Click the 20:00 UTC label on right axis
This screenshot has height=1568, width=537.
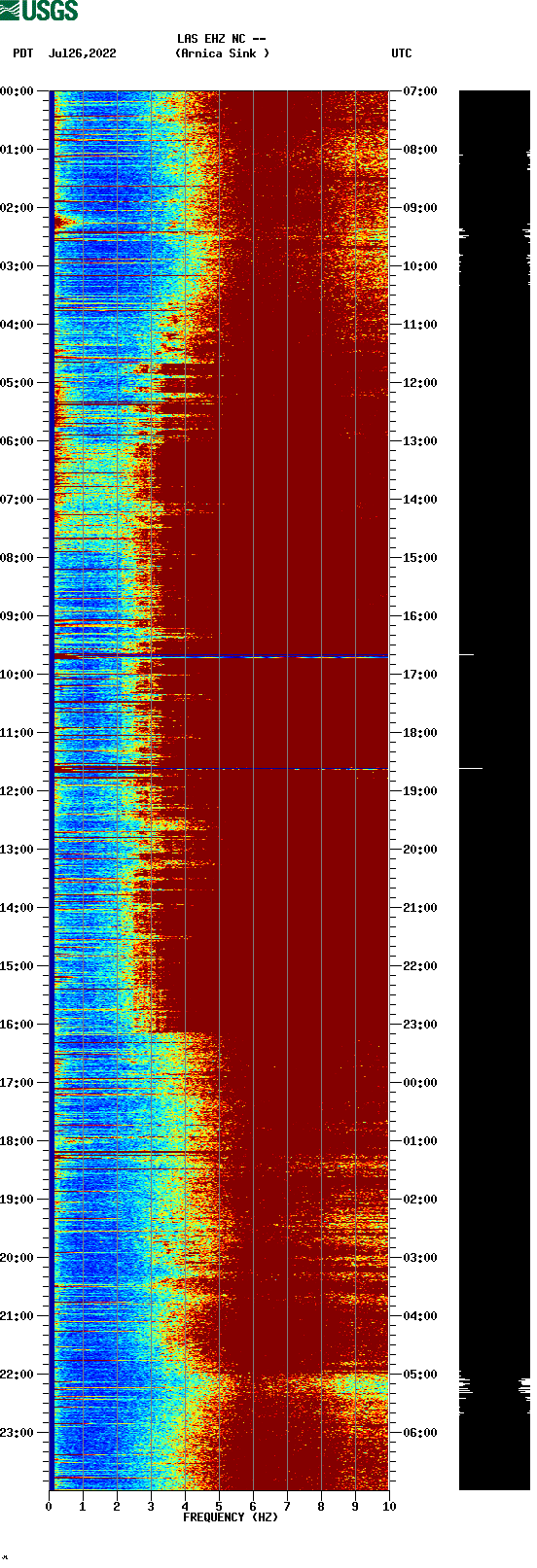point(420,850)
